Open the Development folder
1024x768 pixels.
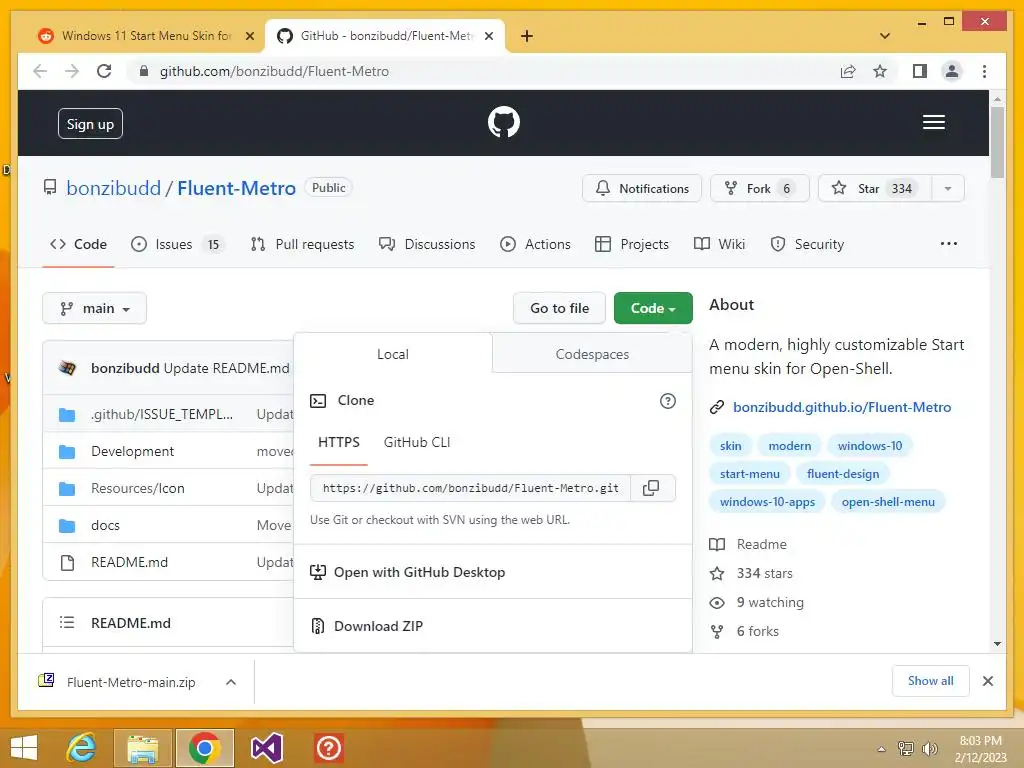pyautogui.click(x=133, y=451)
